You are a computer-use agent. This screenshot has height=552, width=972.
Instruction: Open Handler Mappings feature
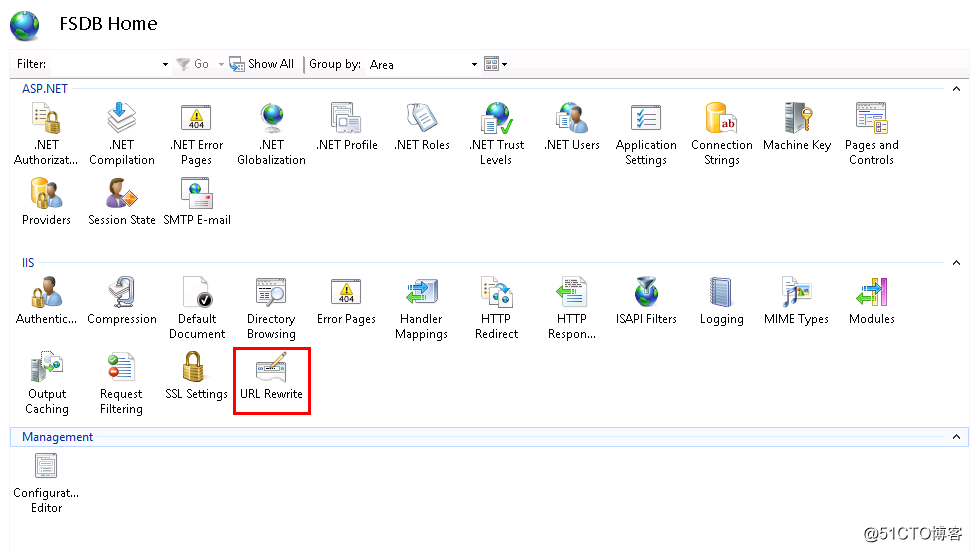click(x=422, y=308)
